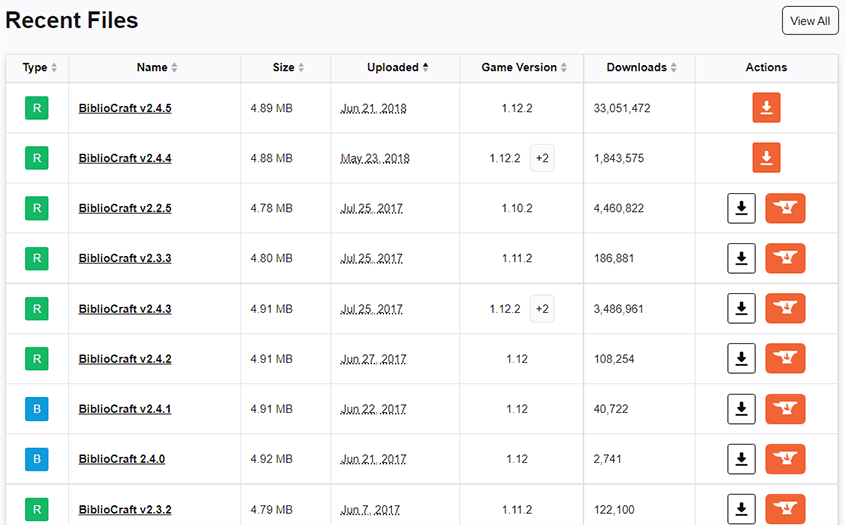Show +2 more versions for BiblioCraft v2.4.3
The width and height of the screenshot is (845, 525).
click(542, 309)
